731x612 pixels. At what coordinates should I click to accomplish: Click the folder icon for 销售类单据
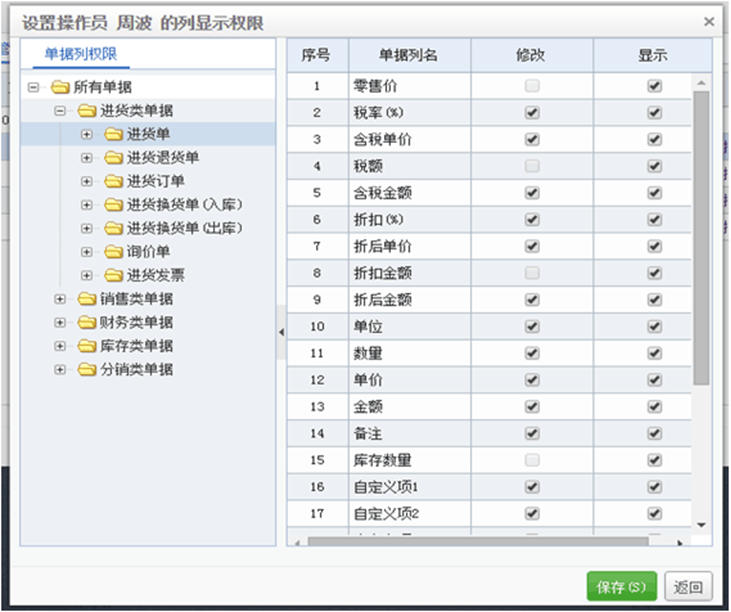(x=87, y=299)
